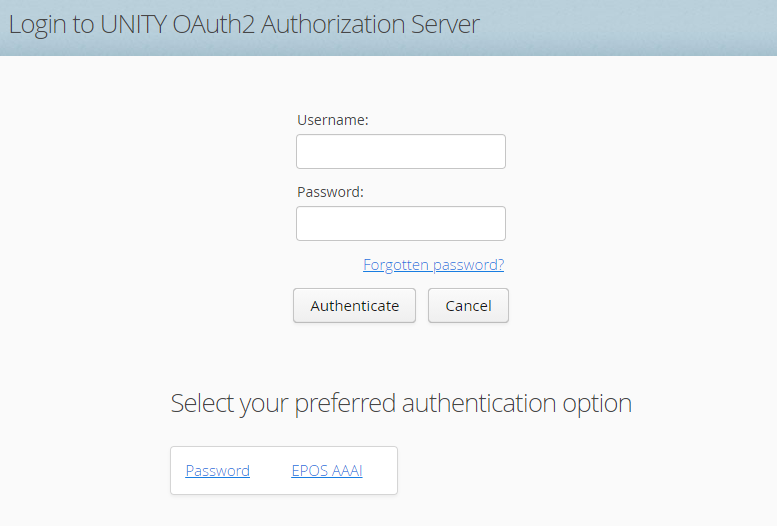The width and height of the screenshot is (777, 526).
Task: Focus the Username input field
Action: click(x=401, y=151)
